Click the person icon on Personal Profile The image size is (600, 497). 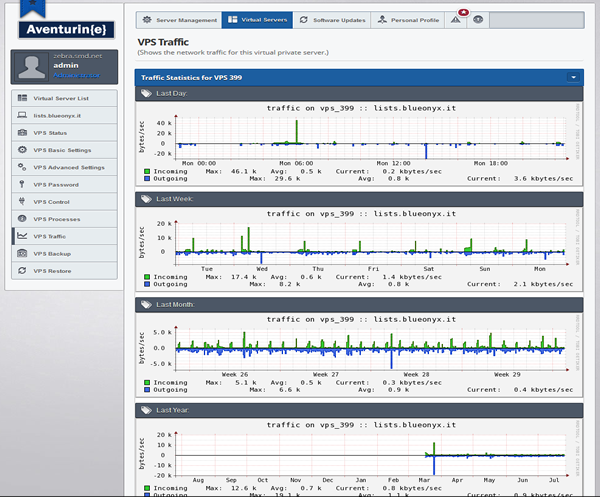382,20
